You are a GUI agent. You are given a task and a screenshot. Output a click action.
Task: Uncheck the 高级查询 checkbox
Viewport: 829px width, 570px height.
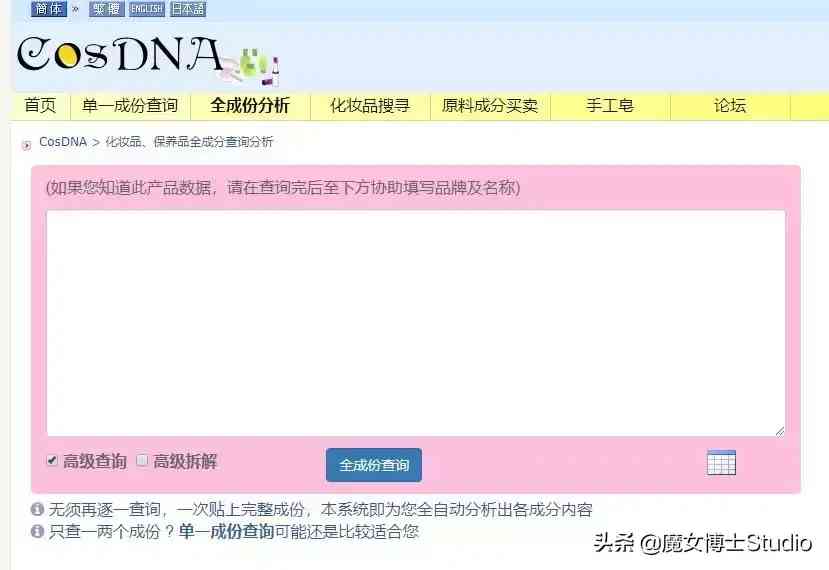(x=52, y=460)
